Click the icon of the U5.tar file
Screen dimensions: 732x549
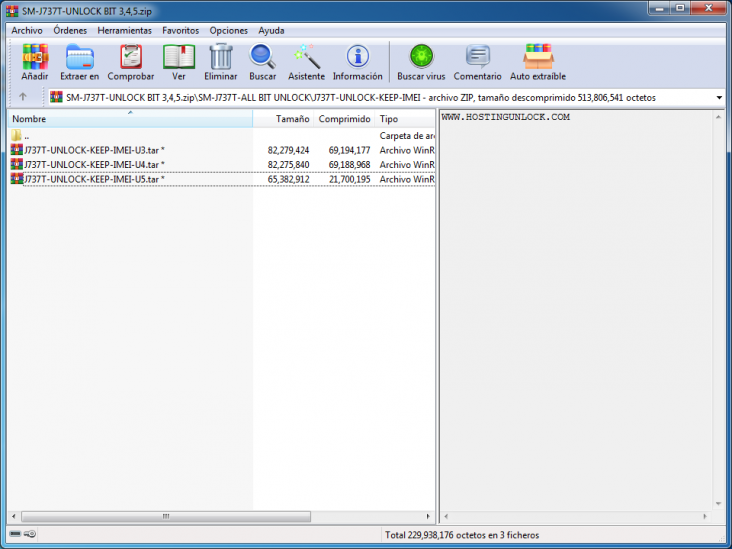pyautogui.click(x=17, y=179)
